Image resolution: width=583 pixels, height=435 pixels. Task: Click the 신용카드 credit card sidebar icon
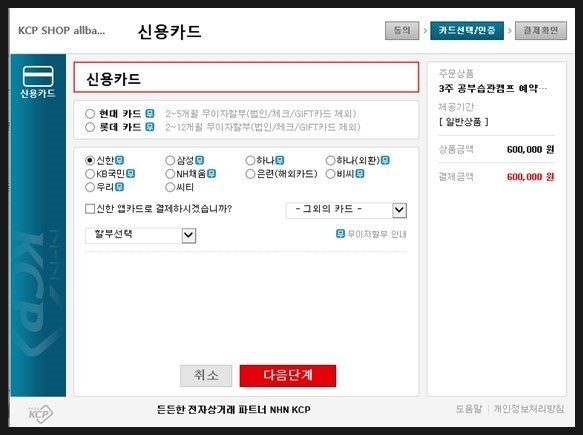(38, 81)
